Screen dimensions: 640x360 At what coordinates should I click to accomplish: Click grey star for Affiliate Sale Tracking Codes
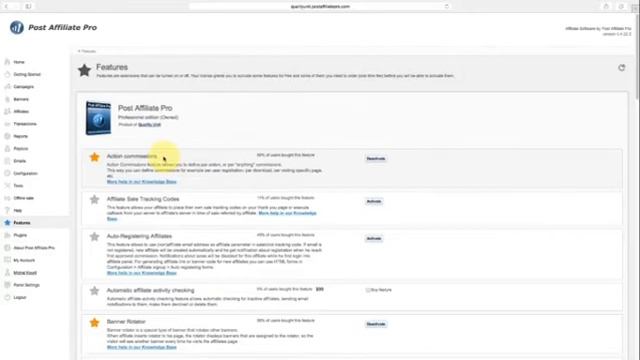pos(95,200)
